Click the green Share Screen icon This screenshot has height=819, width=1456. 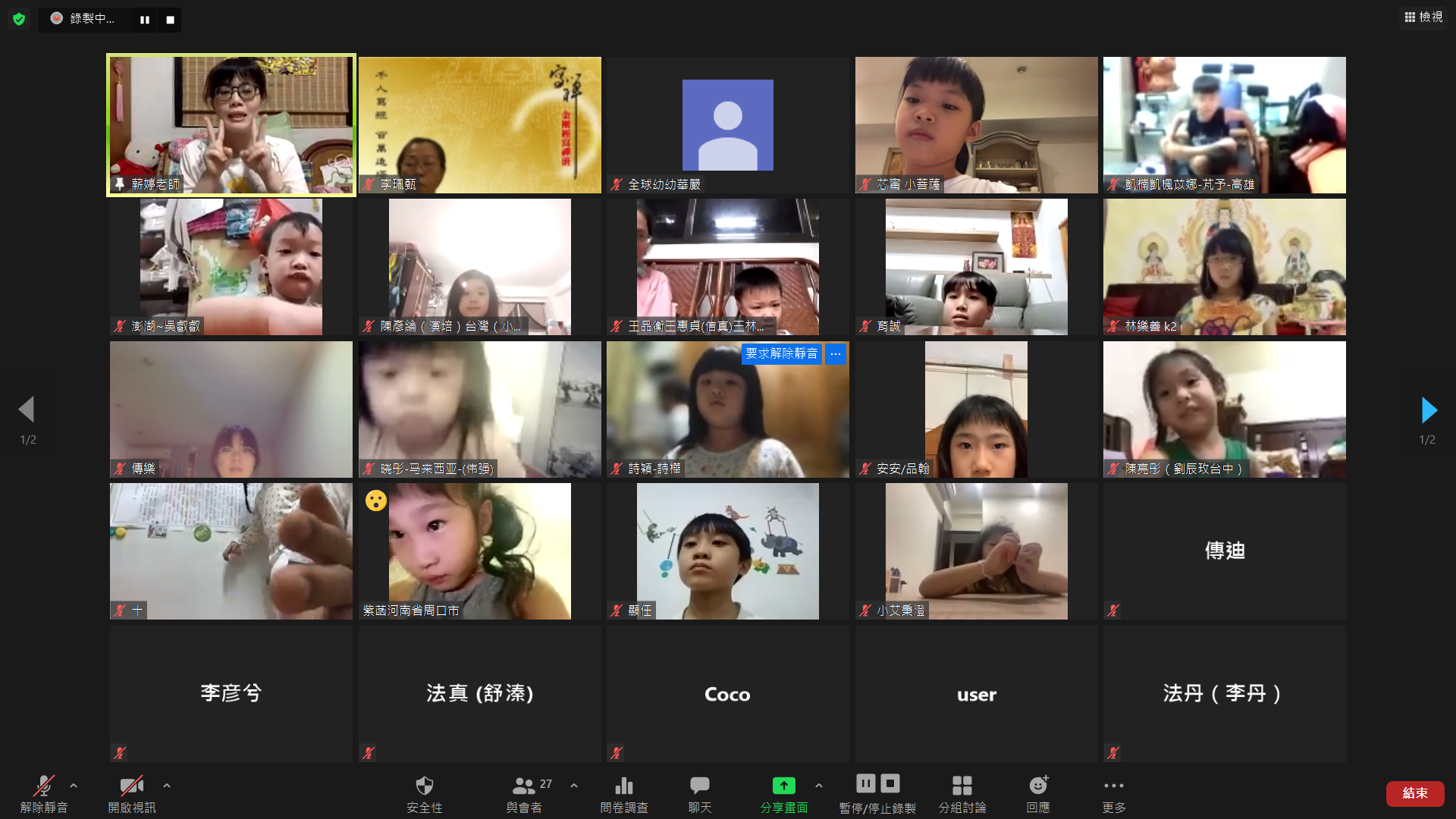tap(783, 786)
